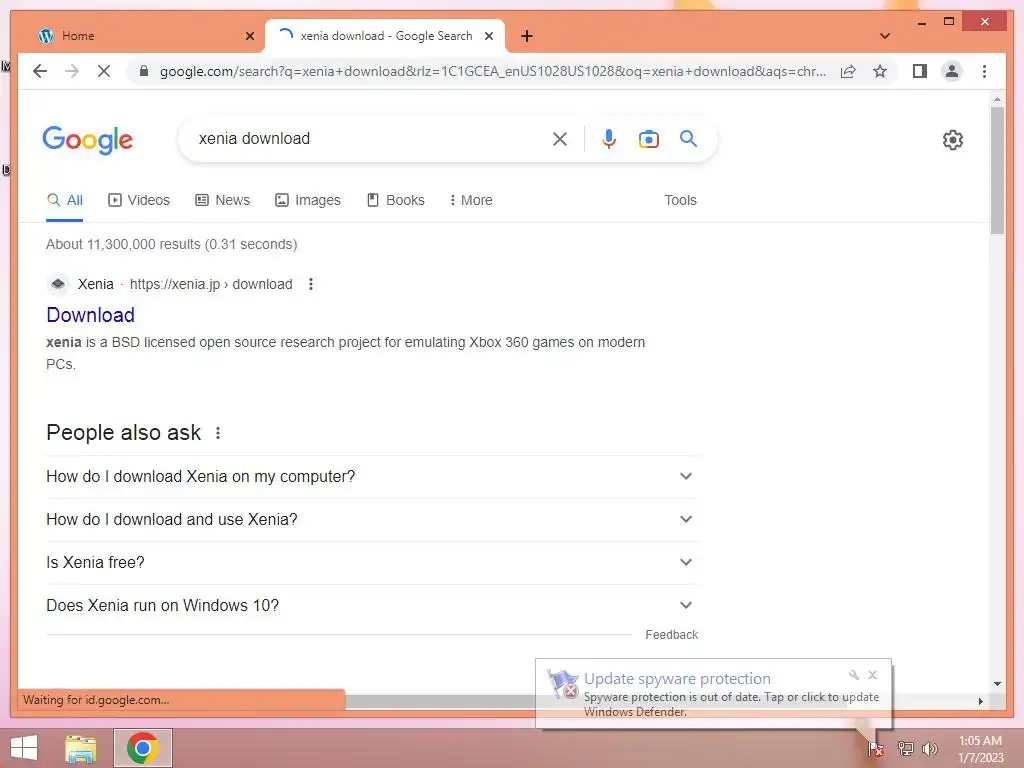Image resolution: width=1024 pixels, height=768 pixels.
Task: Open notification wrench settings icon
Action: click(854, 675)
